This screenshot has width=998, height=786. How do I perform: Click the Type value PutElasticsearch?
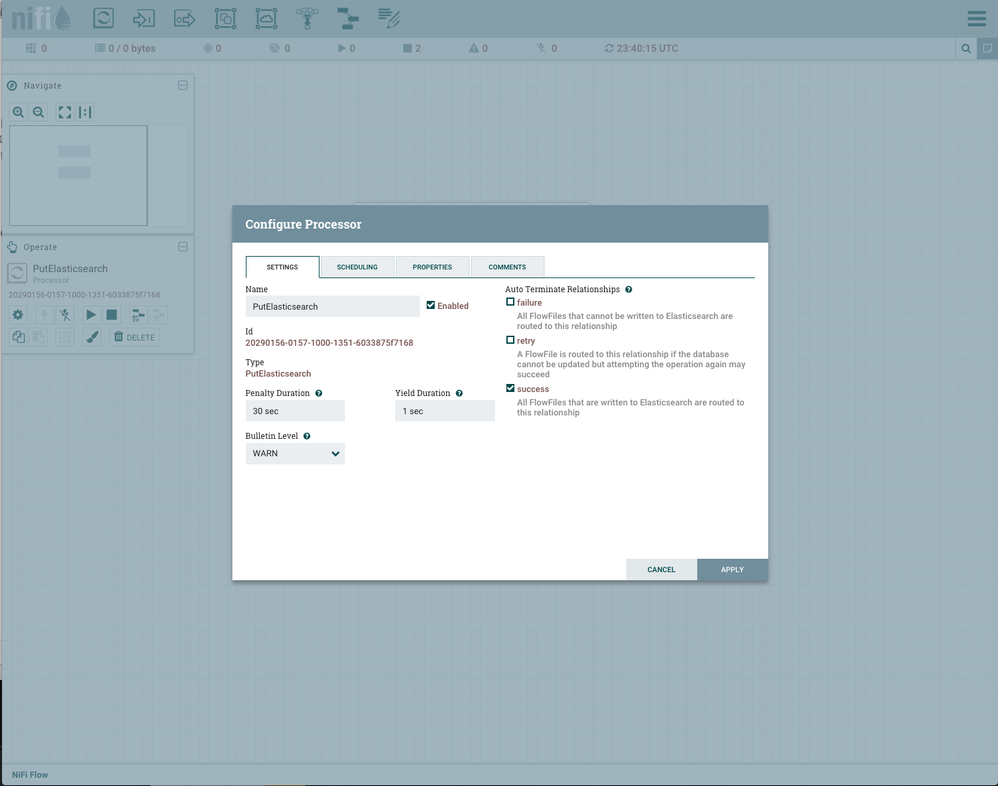coord(278,374)
